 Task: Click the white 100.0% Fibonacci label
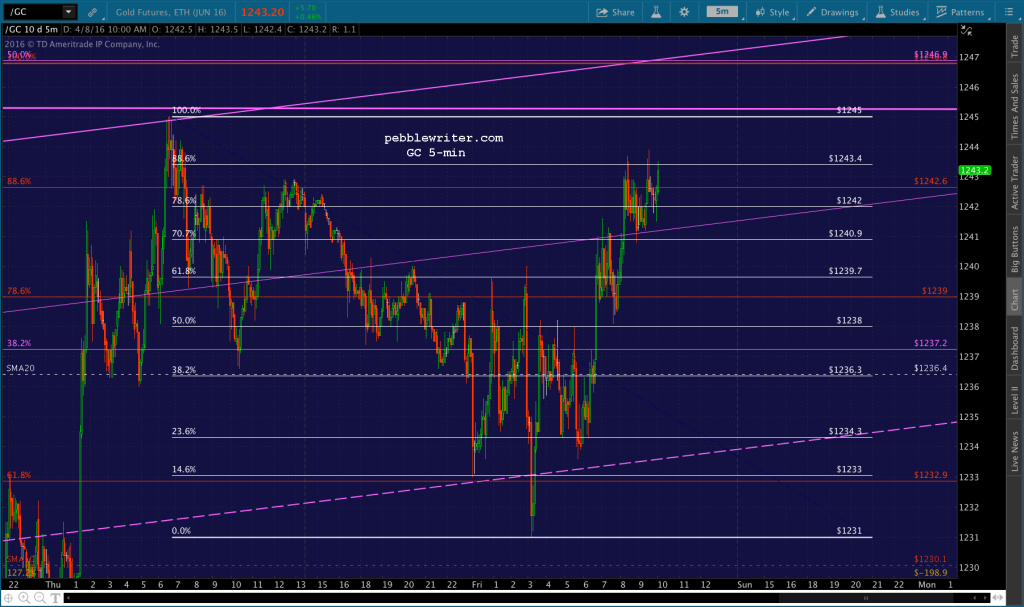(186, 110)
